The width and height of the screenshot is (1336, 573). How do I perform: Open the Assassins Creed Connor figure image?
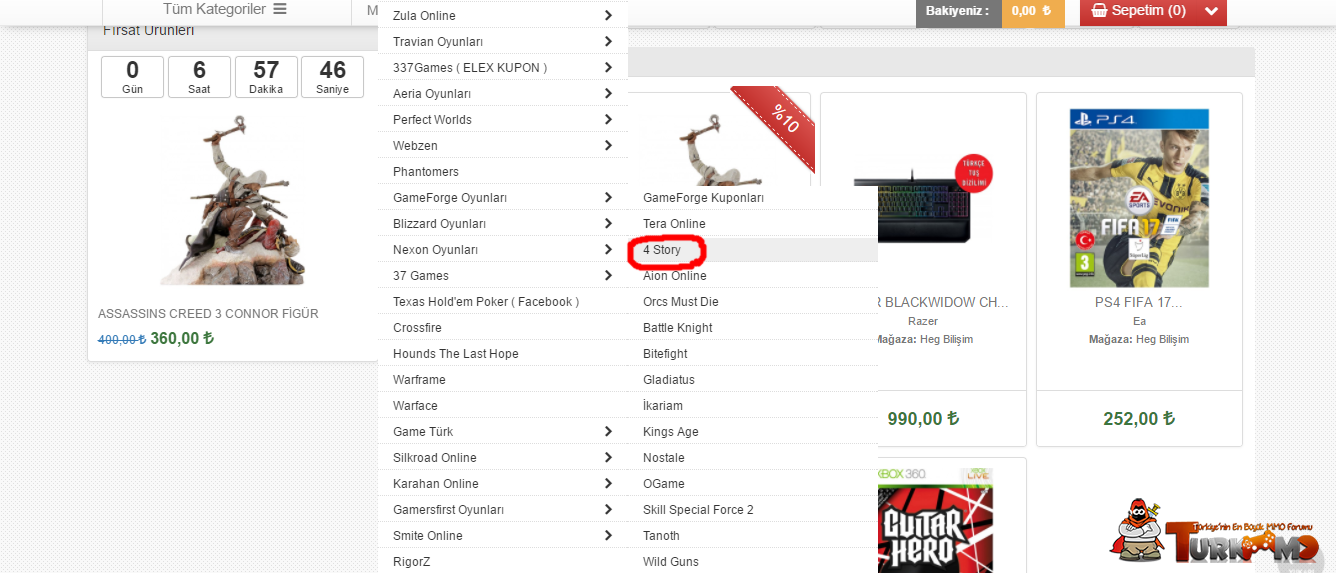(232, 199)
